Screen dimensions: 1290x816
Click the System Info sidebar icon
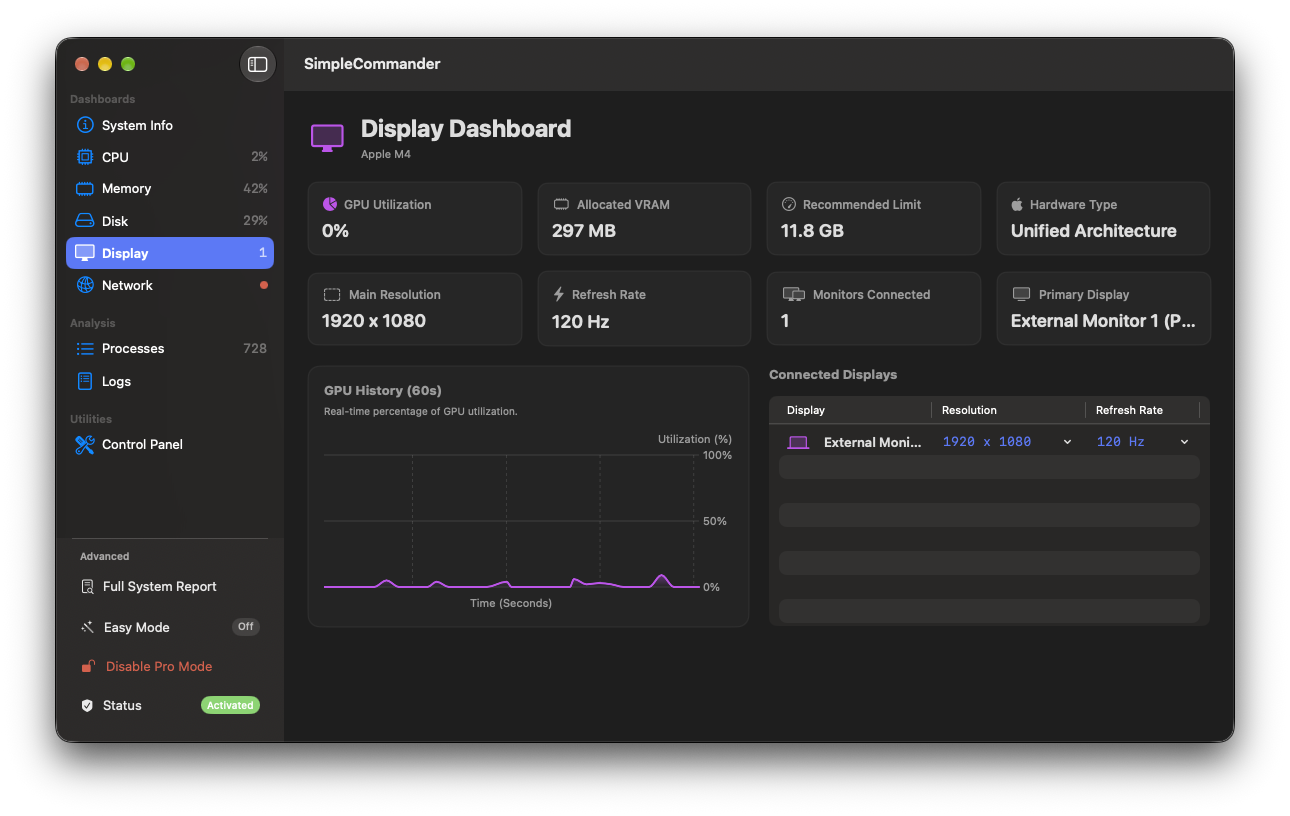[85, 125]
